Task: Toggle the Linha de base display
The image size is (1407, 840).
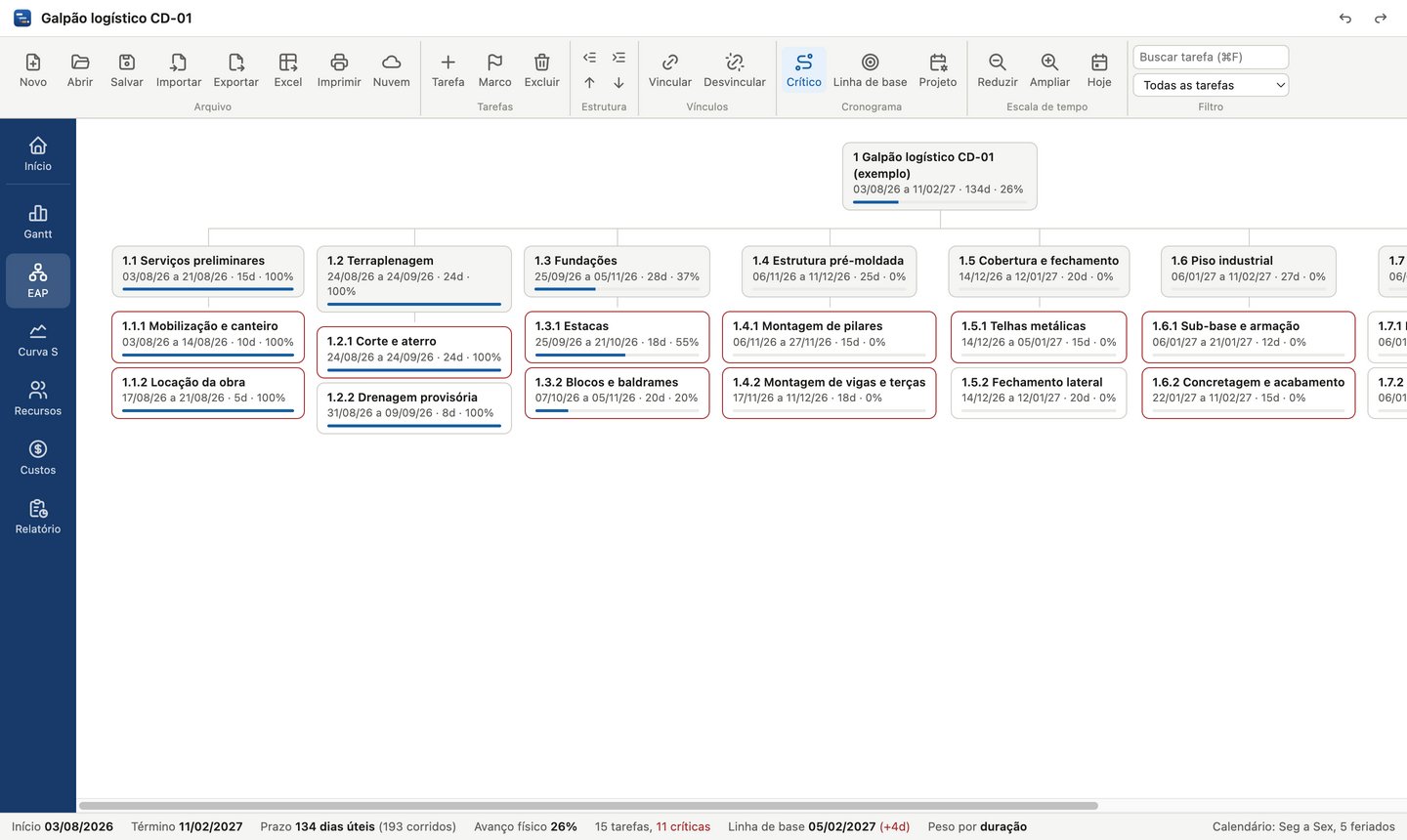Action: (x=870, y=69)
